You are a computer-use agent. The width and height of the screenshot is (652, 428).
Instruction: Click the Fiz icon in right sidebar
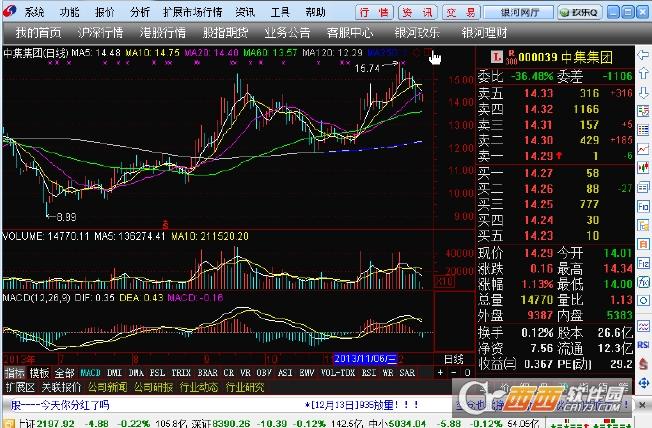[x=643, y=263]
